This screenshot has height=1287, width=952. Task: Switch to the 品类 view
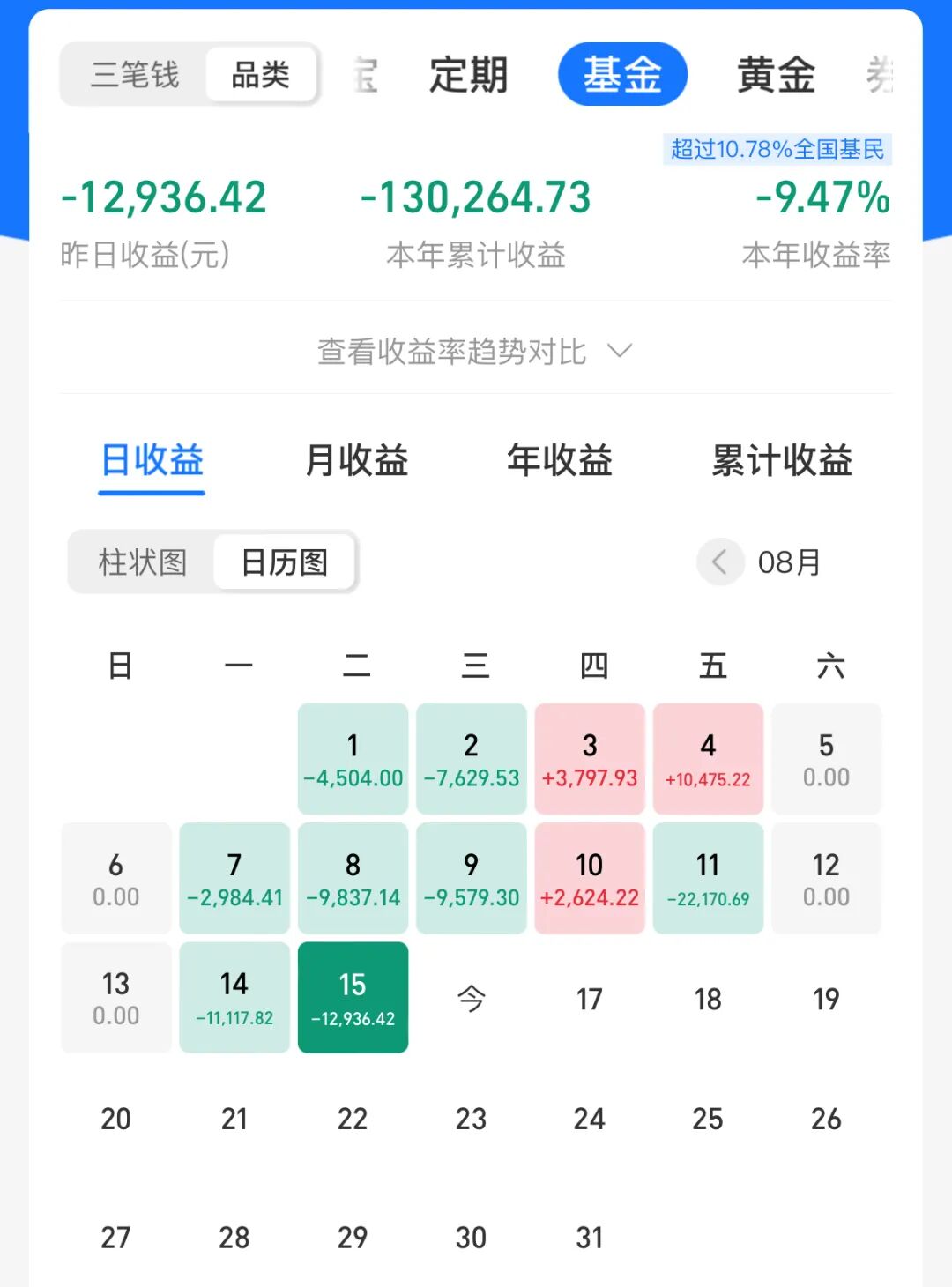[261, 74]
